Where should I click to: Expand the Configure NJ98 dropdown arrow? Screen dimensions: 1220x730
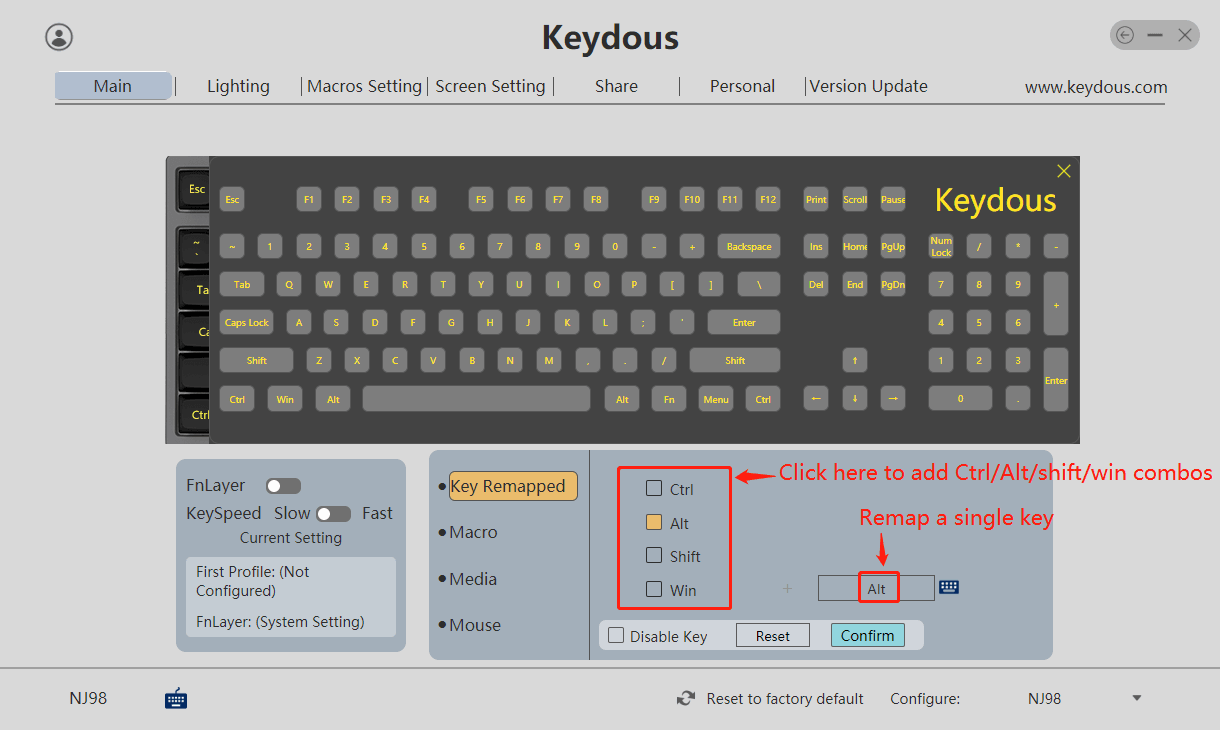tap(1136, 698)
